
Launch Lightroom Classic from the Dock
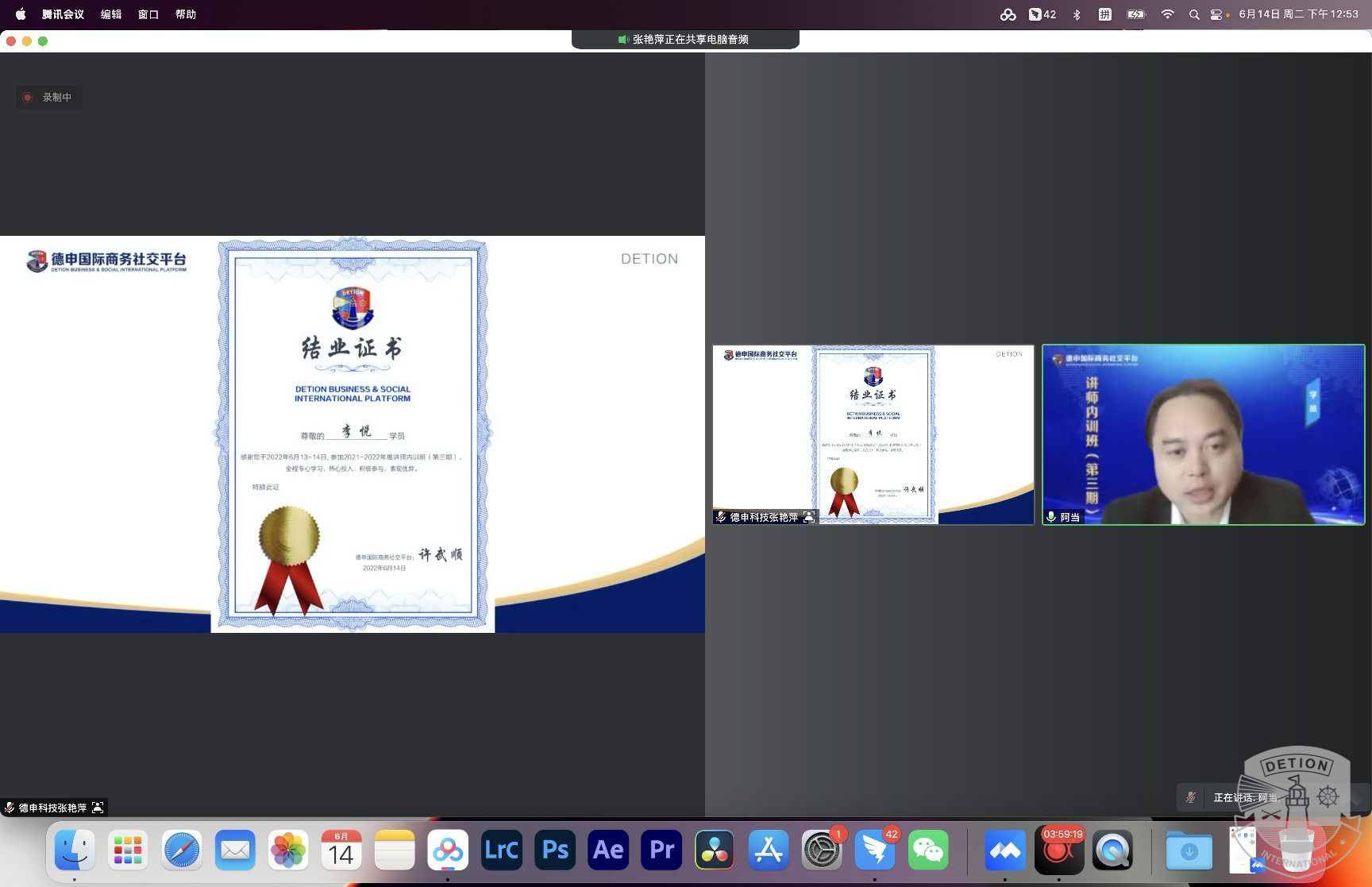(502, 850)
